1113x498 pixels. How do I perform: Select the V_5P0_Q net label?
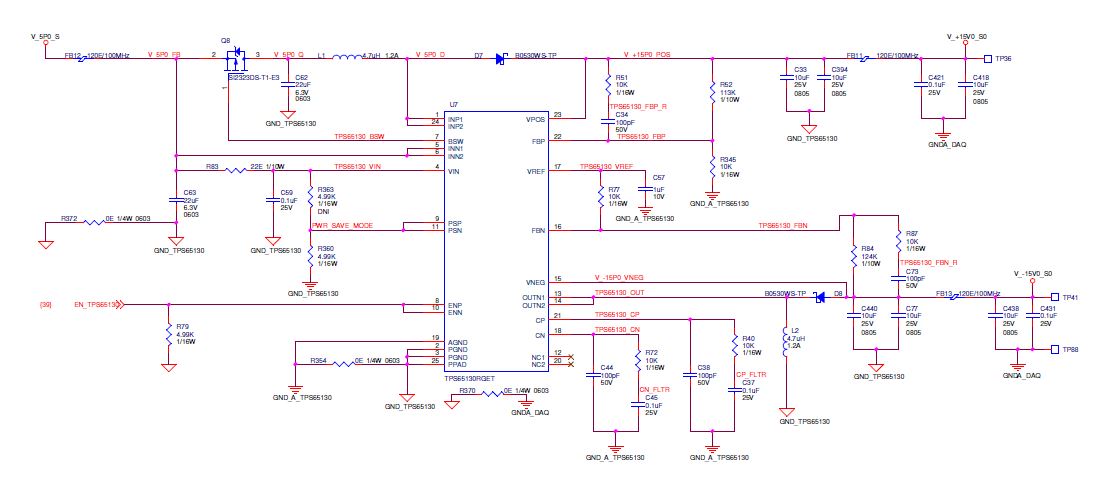point(288,55)
